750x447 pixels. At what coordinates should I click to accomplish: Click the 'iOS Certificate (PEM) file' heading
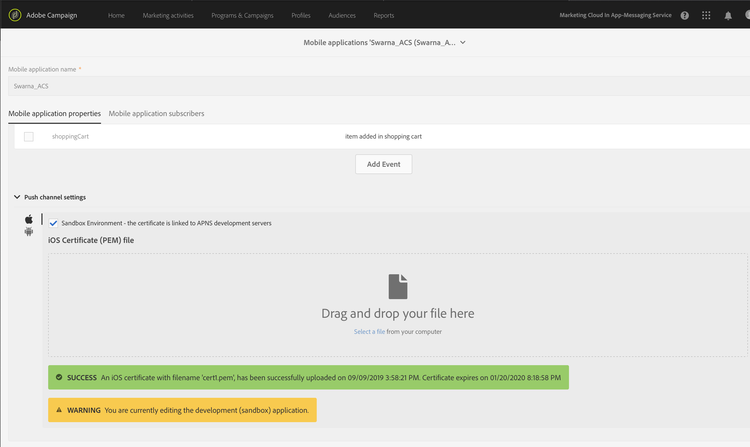click(x=91, y=240)
